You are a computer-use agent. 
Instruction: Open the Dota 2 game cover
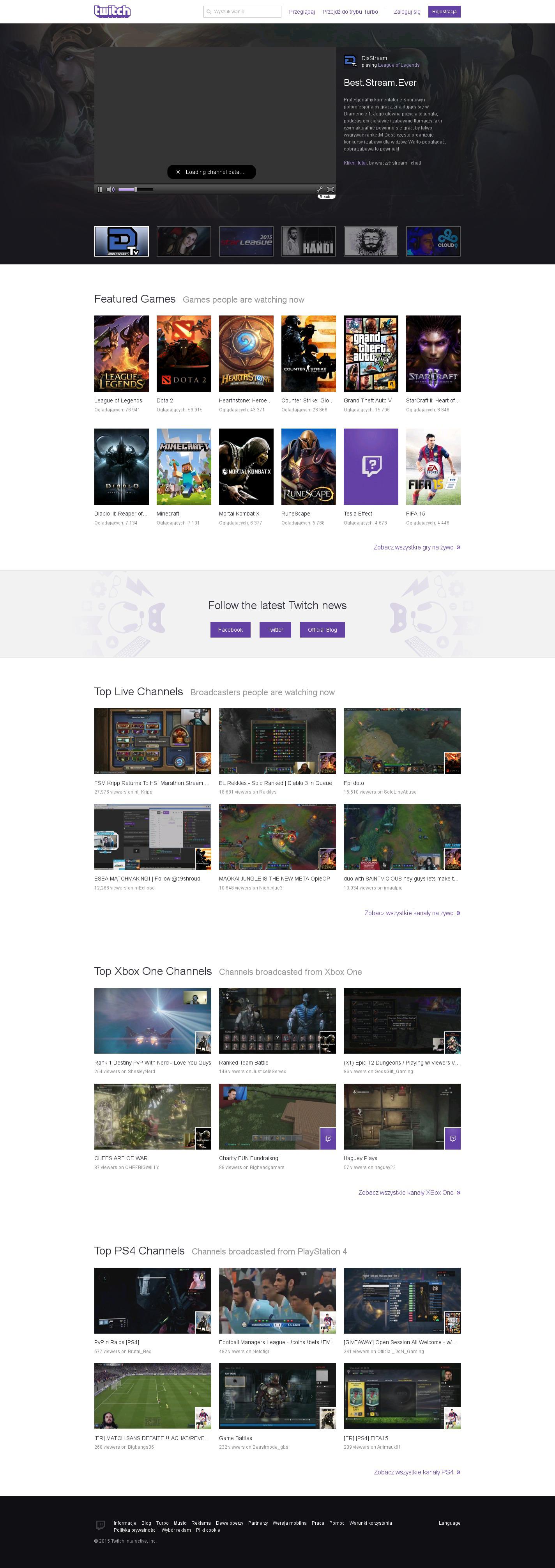[x=184, y=354]
